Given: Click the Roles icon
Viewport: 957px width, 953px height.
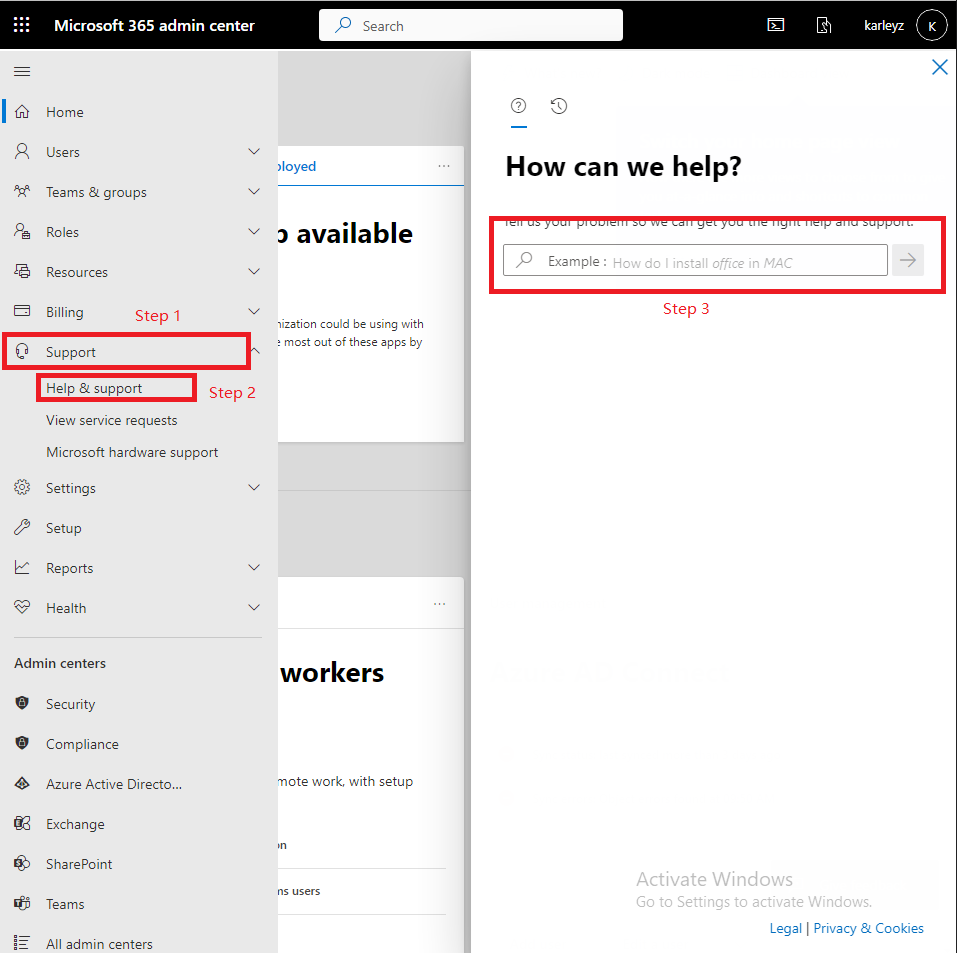Looking at the screenshot, I should pos(22,231).
